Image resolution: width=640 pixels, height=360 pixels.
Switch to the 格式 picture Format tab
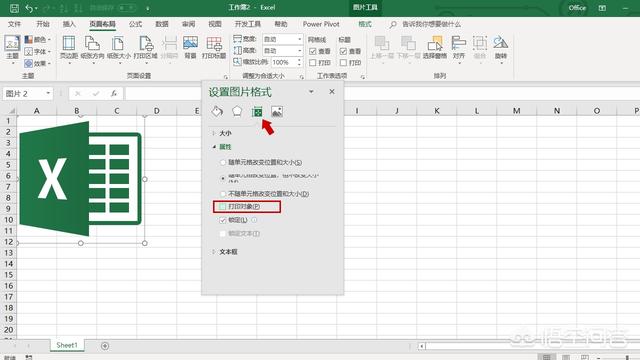pos(365,24)
